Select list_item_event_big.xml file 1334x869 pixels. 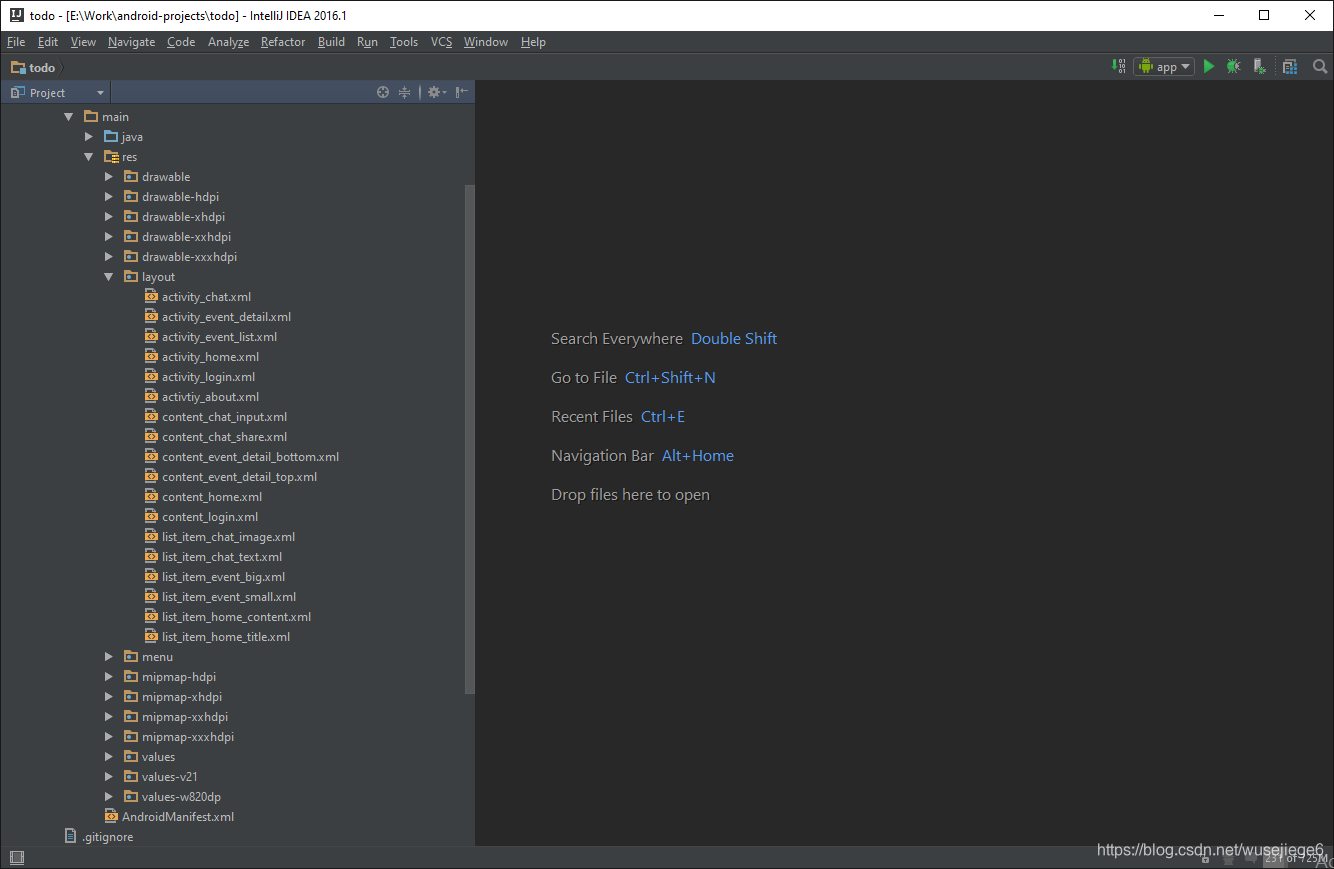[x=223, y=577]
